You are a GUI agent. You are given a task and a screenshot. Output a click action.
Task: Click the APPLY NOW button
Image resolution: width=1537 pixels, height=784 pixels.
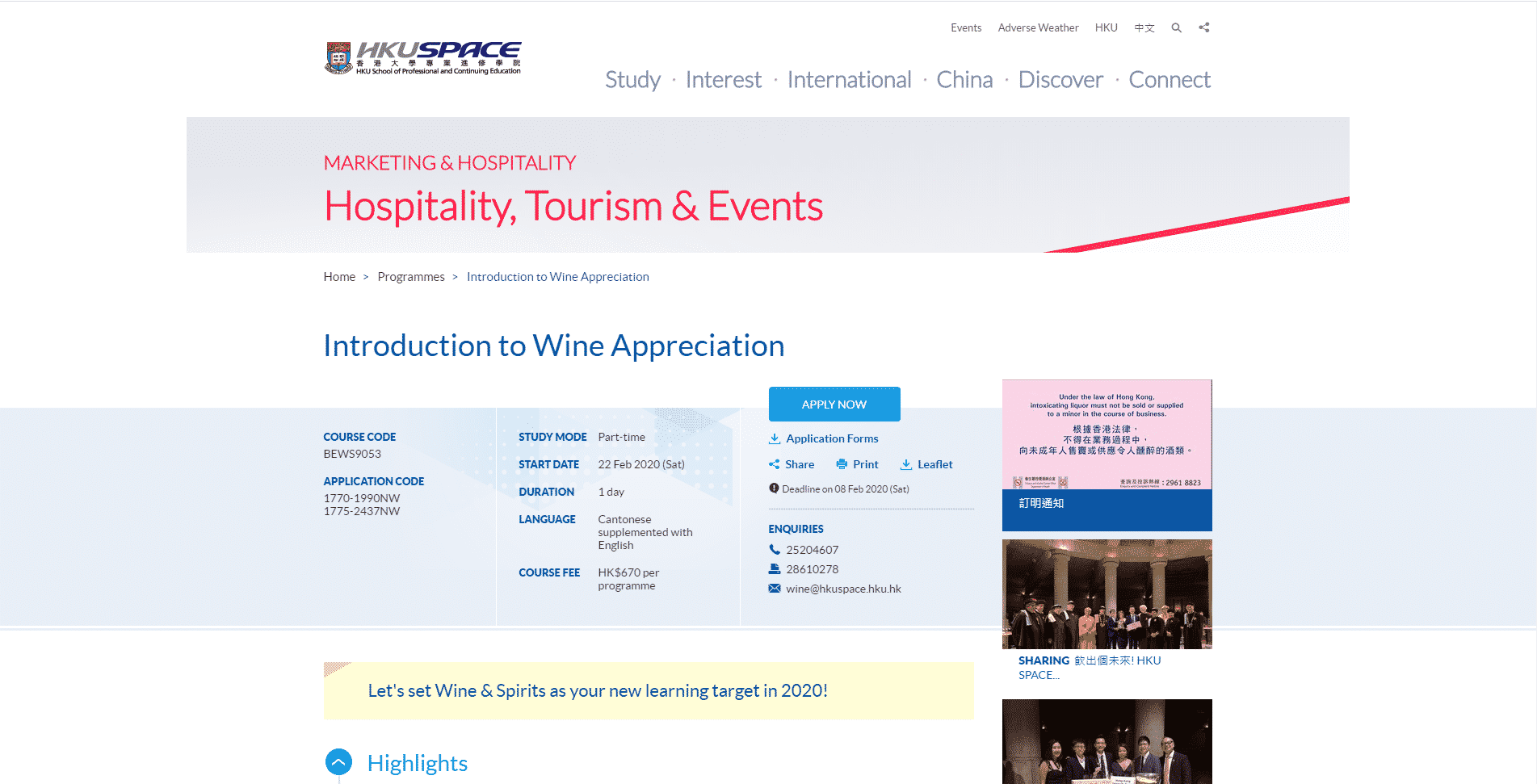pyautogui.click(x=834, y=405)
